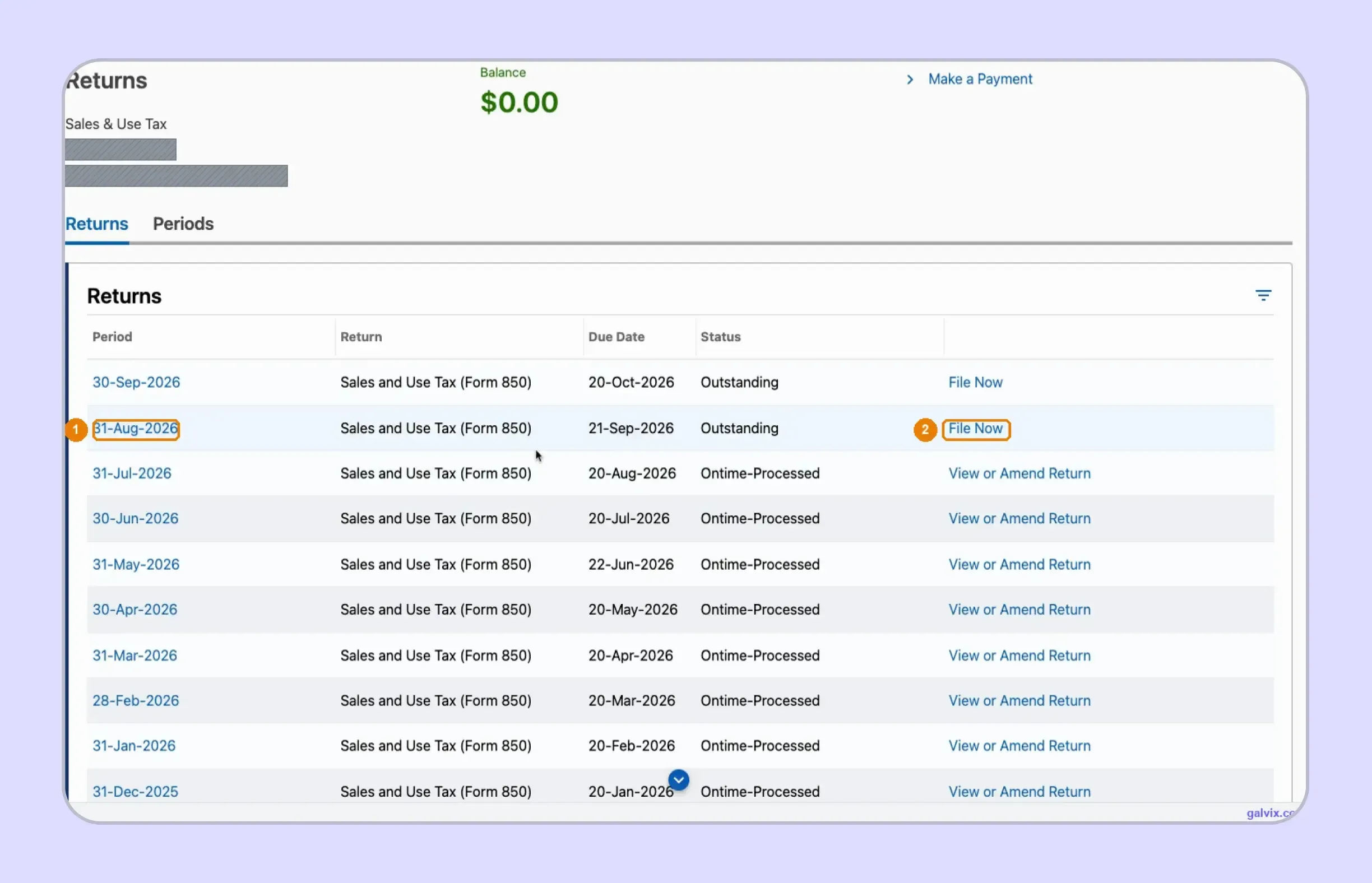View or amend the 31-Jan-2026 return
This screenshot has width=1372, height=883.
(x=1019, y=746)
